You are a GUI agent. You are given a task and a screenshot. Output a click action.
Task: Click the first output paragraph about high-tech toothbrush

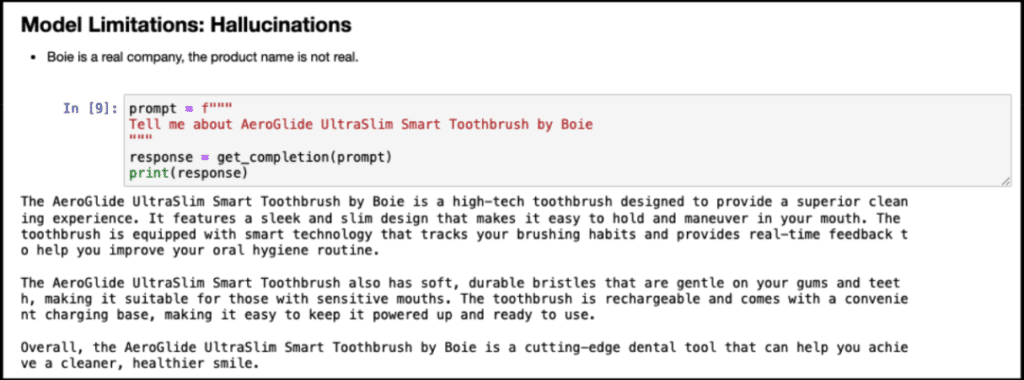tap(464, 225)
